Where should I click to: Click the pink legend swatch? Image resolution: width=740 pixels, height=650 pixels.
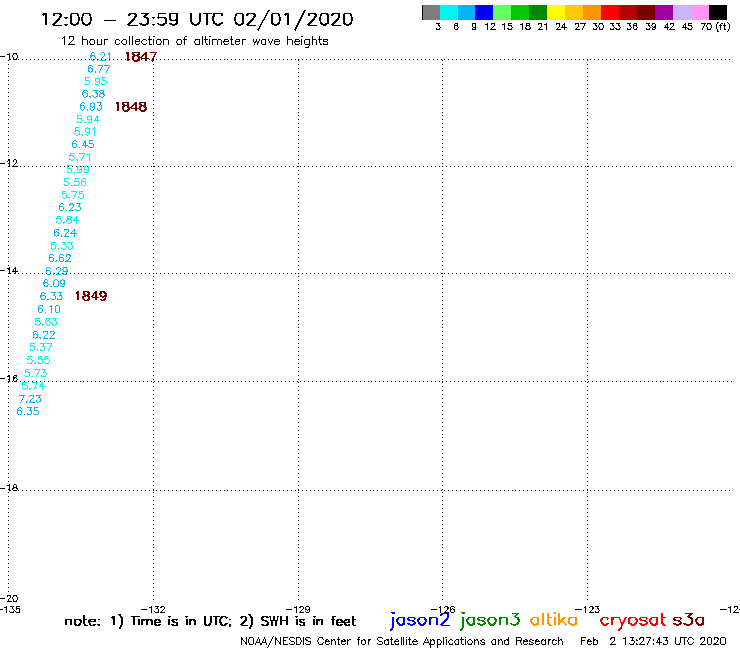pyautogui.click(x=700, y=12)
